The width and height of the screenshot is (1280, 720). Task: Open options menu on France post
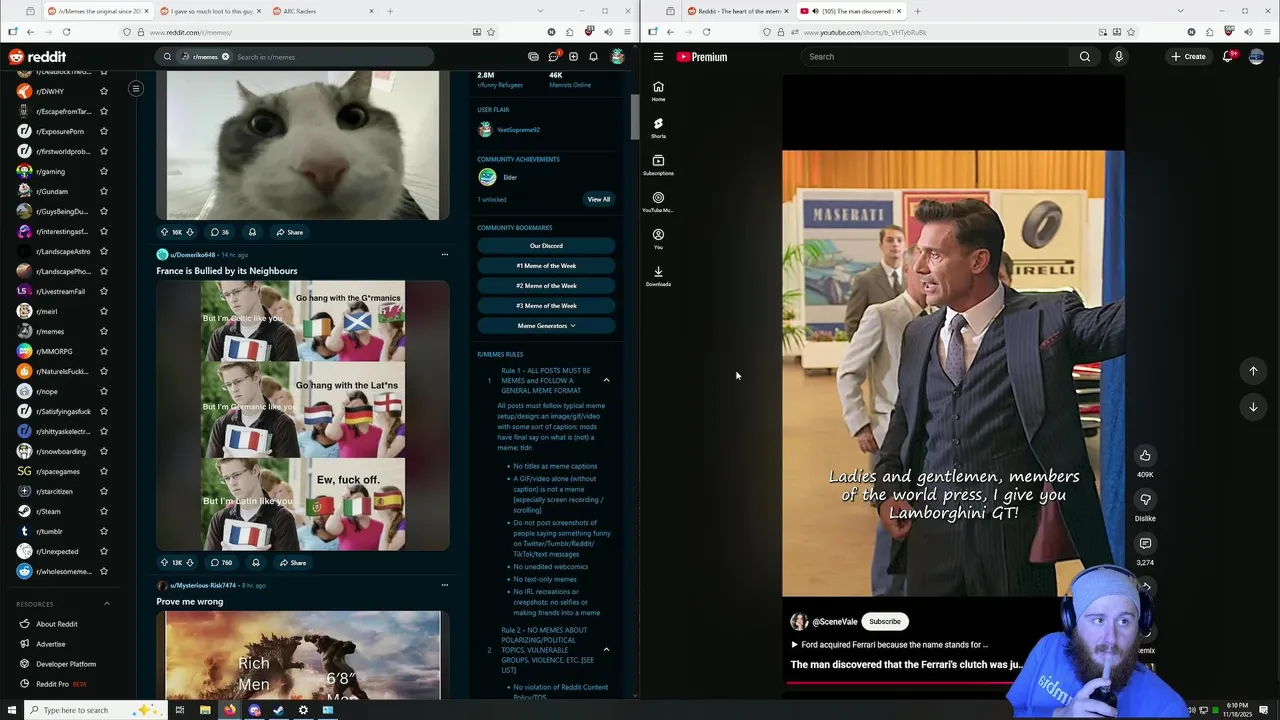click(445, 255)
